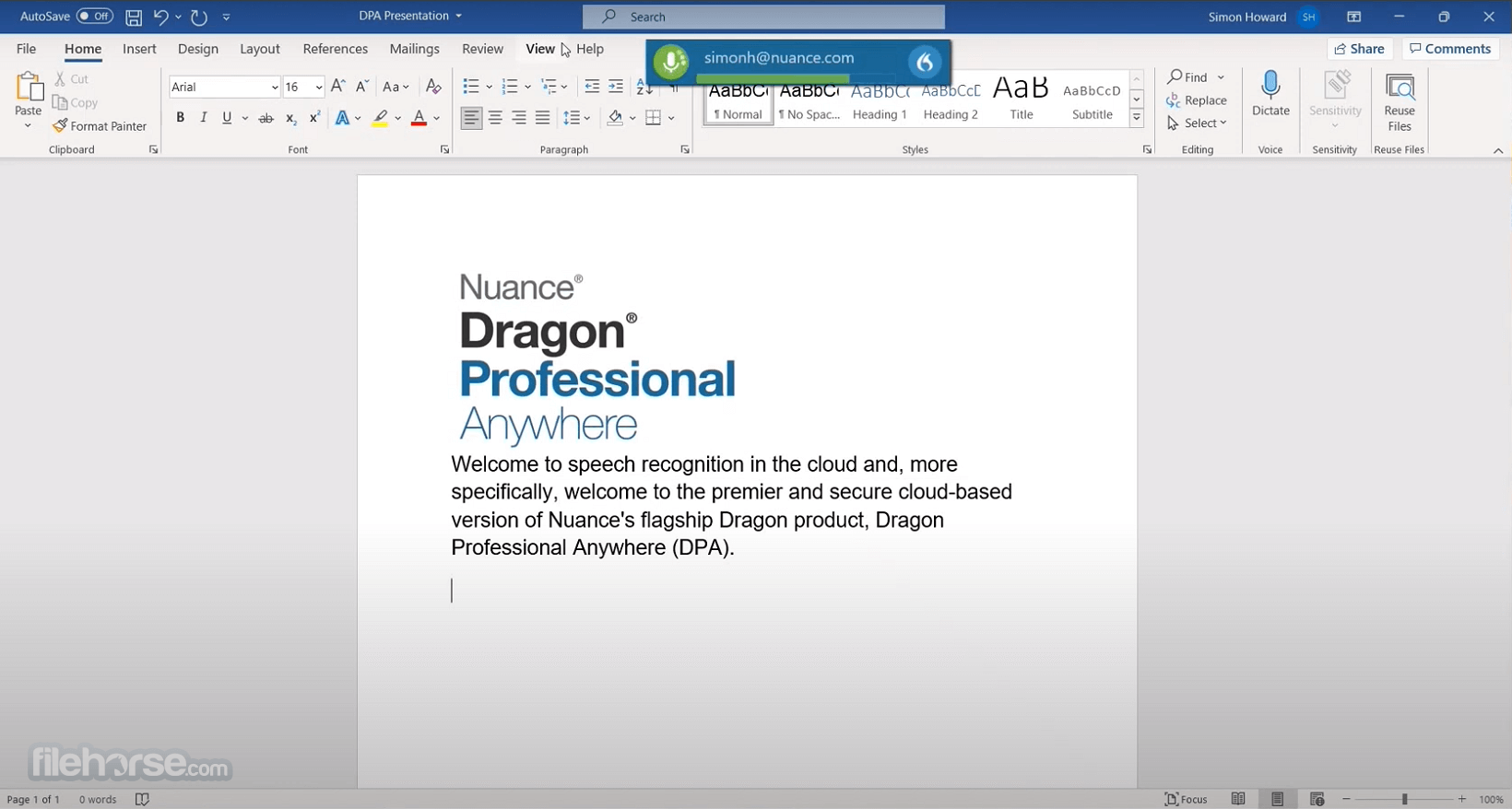Viewport: 1512px width, 809px height.
Task: Click the Simon Howard account avatar
Action: [1308, 17]
